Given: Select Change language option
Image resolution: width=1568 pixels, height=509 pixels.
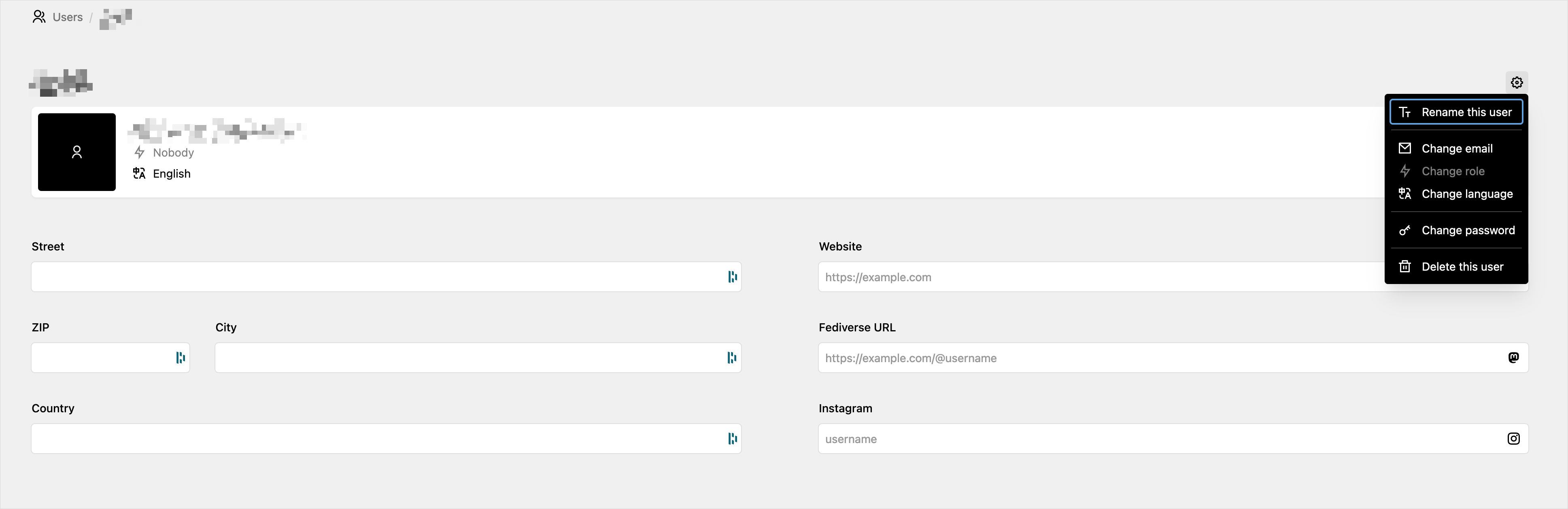Looking at the screenshot, I should 1456,194.
